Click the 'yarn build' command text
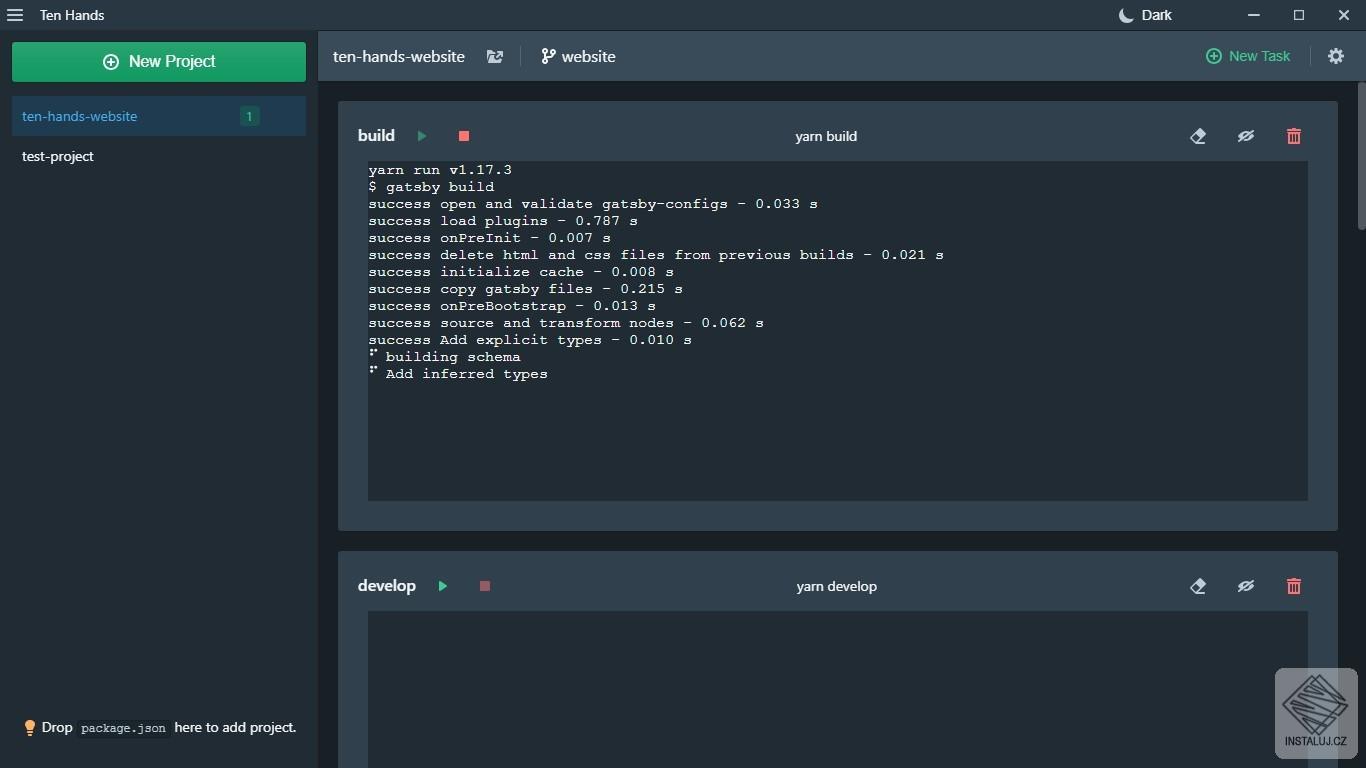Screen dimensions: 1366x768 pos(826,136)
